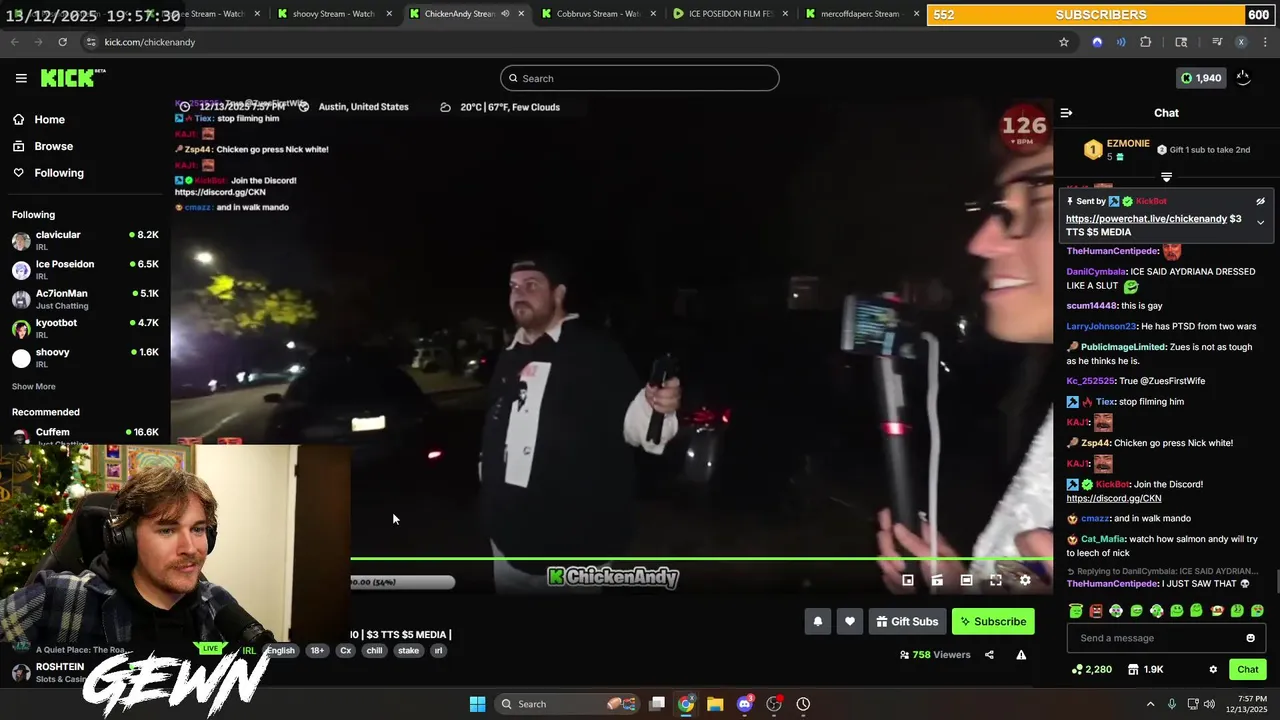Screen dimensions: 1280x720
Task: Bookmark this page with the star
Action: pyautogui.click(x=1064, y=42)
